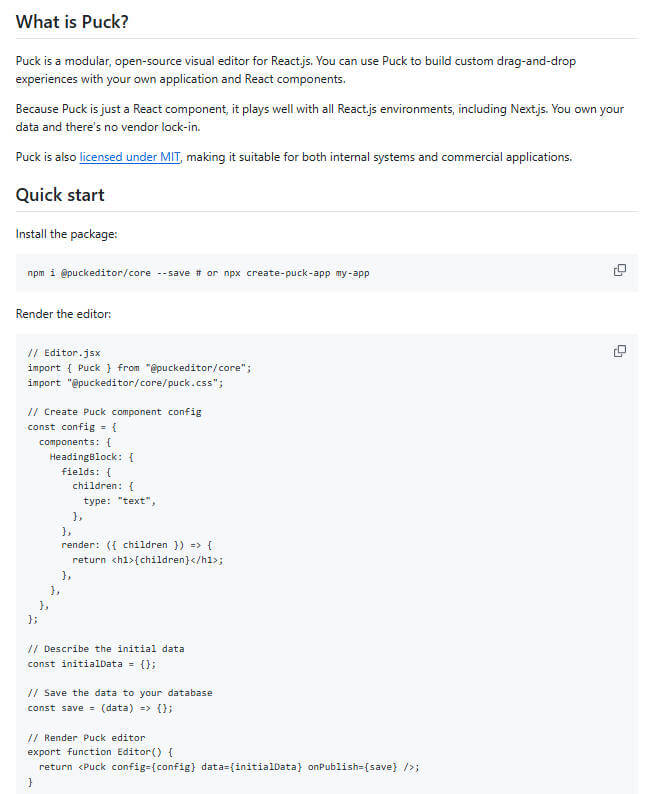Click the HeadingBlock code line
The width and height of the screenshot is (648, 794).
(x=91, y=457)
